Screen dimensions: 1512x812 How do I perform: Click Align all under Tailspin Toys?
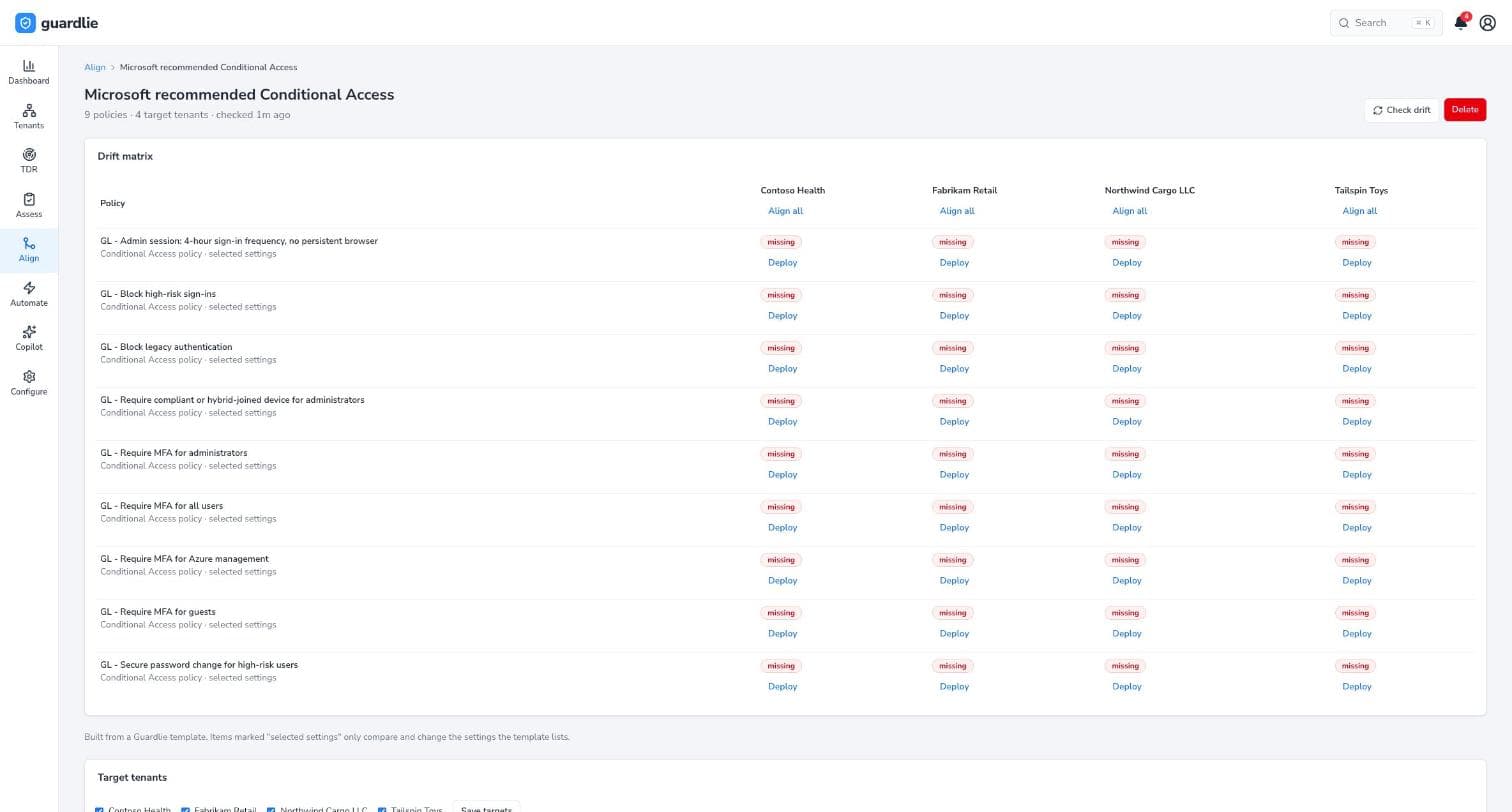tap(1359, 211)
